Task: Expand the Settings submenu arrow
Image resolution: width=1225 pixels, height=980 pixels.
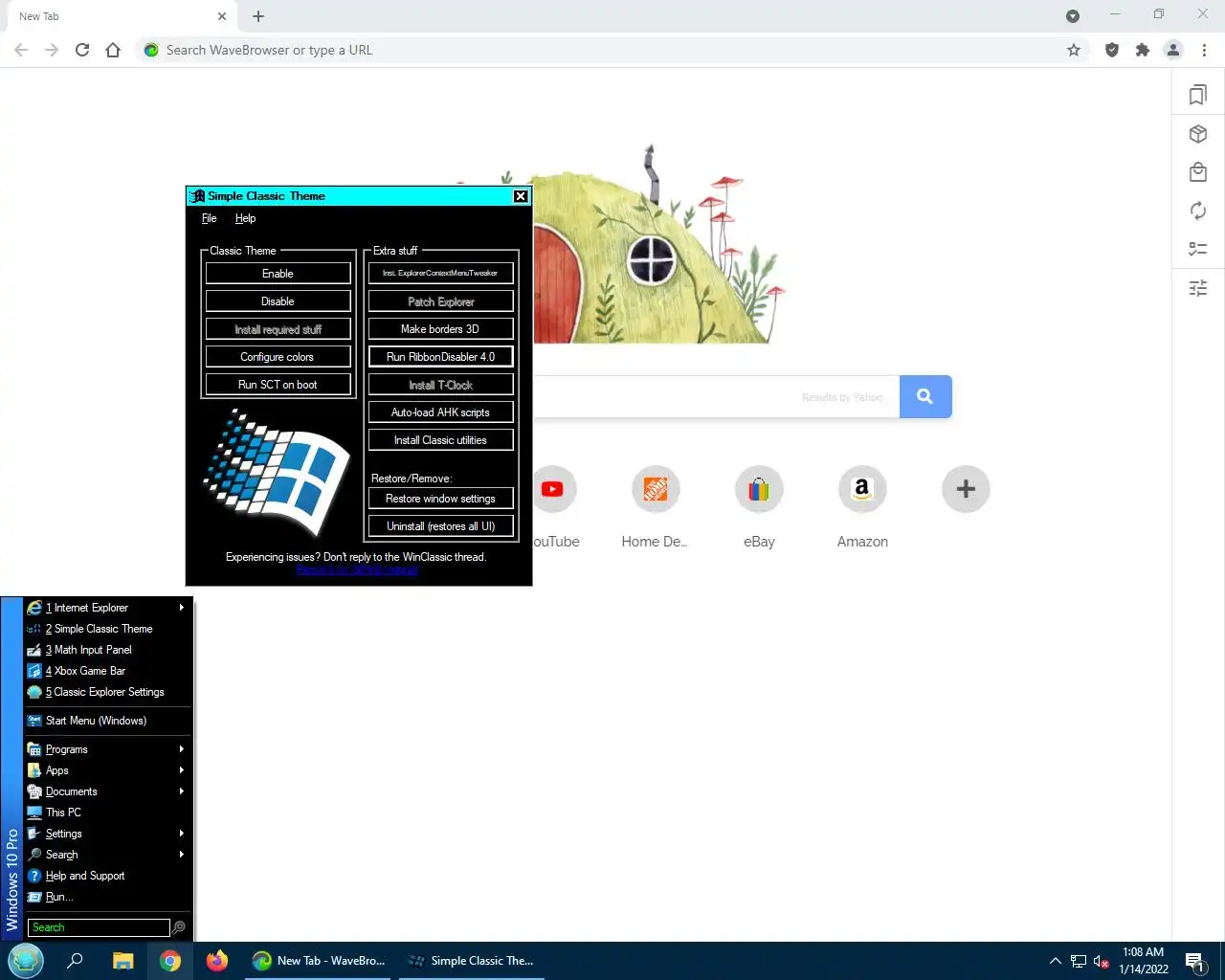Action: (x=181, y=834)
